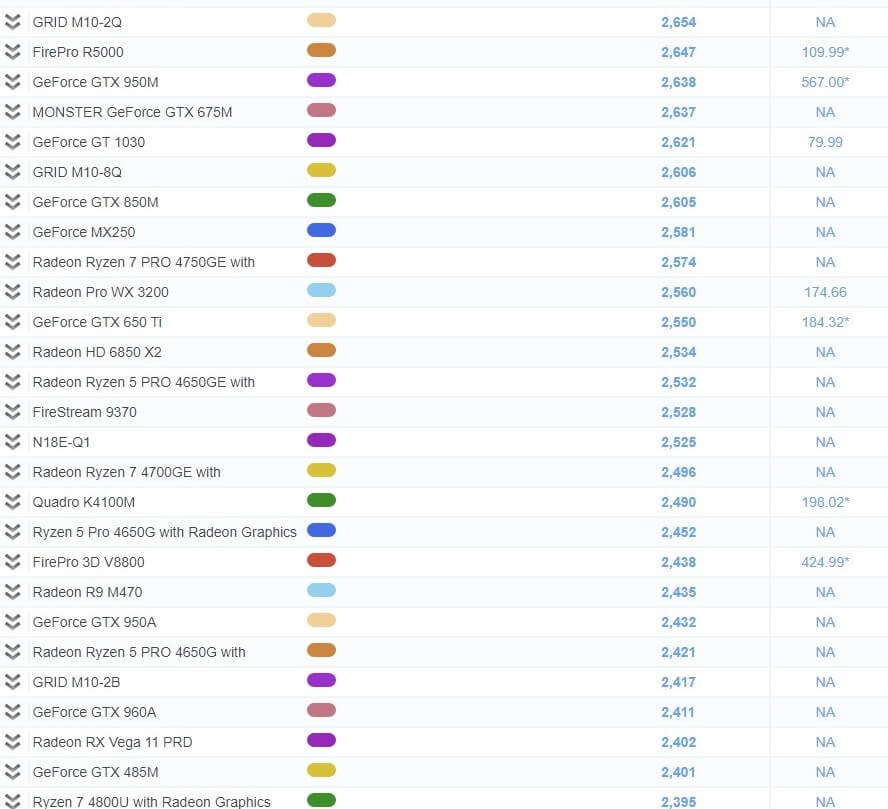Click the green swatch beside Quadro K4100M

coord(321,500)
